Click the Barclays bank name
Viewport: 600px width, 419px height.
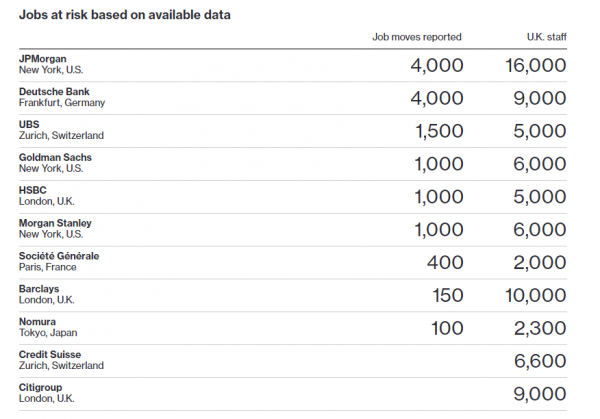(39, 289)
